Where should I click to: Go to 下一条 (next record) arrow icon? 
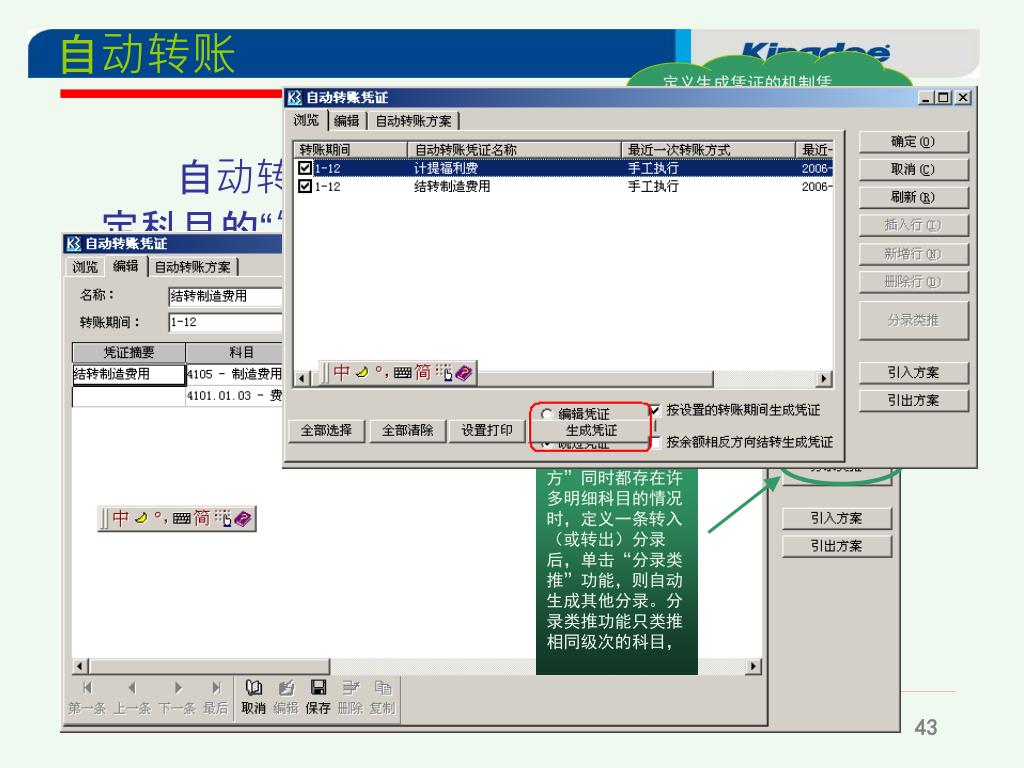(x=178, y=687)
